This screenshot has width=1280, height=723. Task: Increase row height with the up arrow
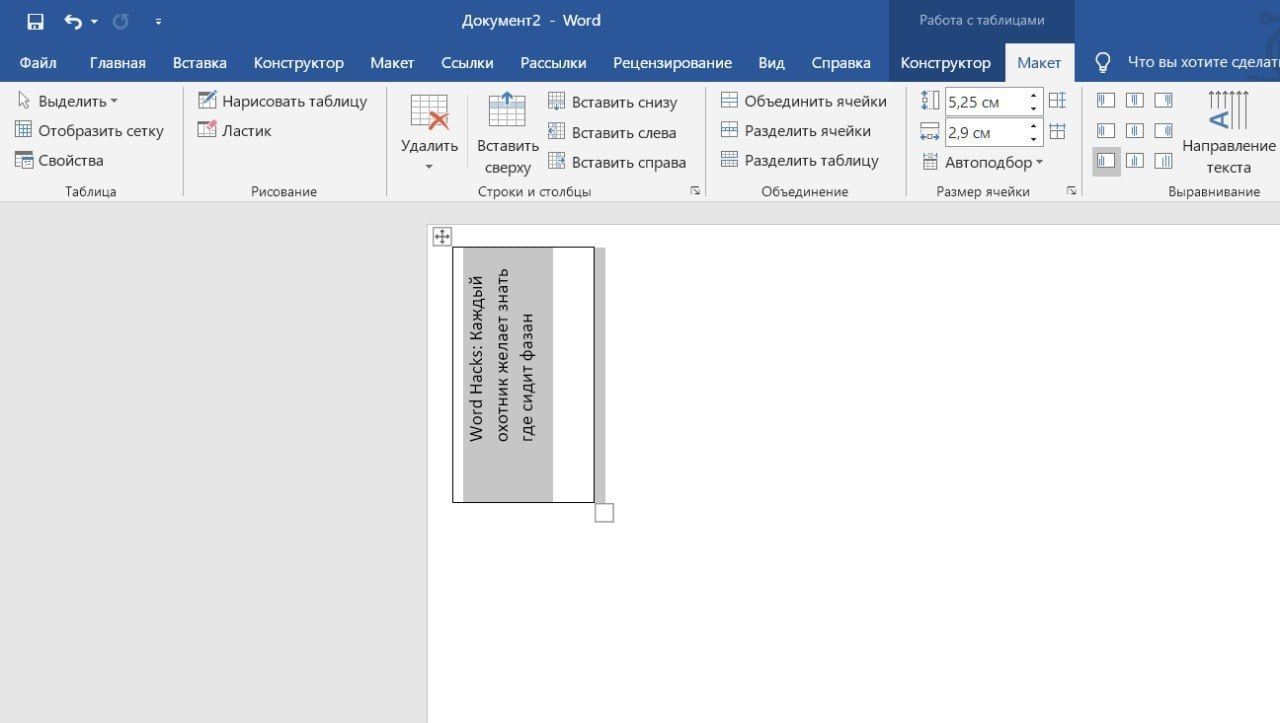pyautogui.click(x=1034, y=95)
